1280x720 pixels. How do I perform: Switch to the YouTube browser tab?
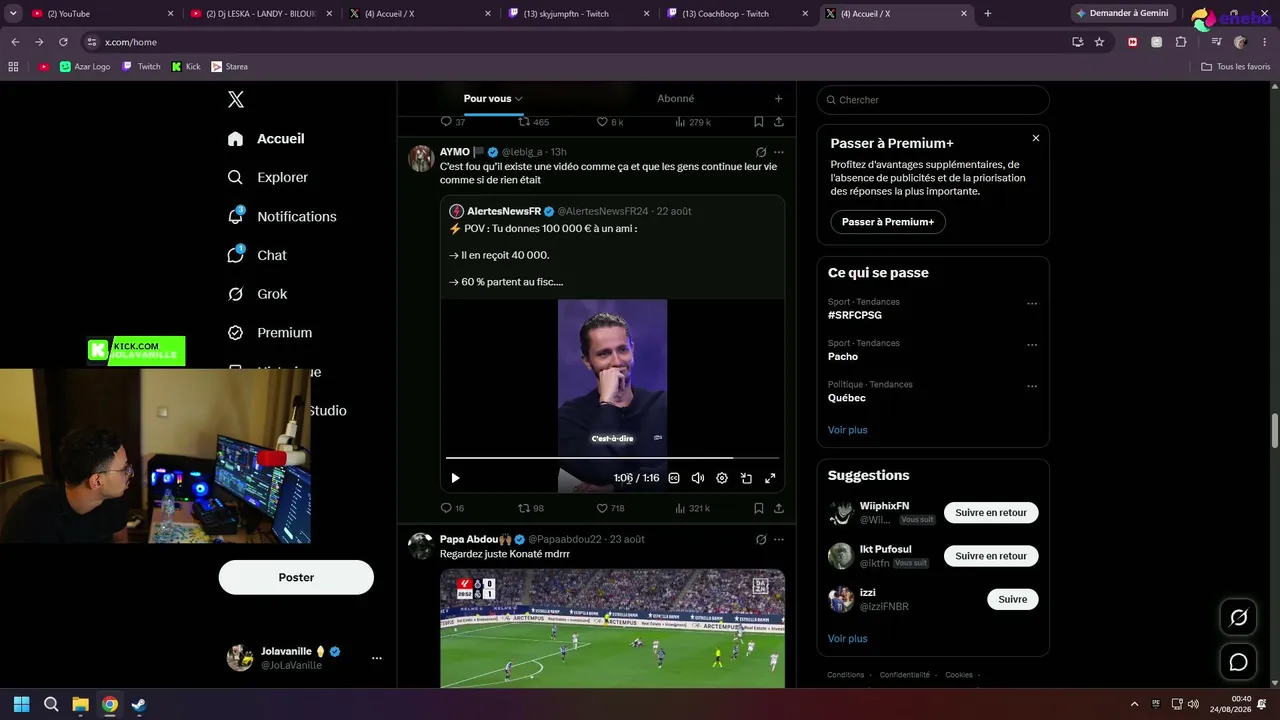click(102, 13)
